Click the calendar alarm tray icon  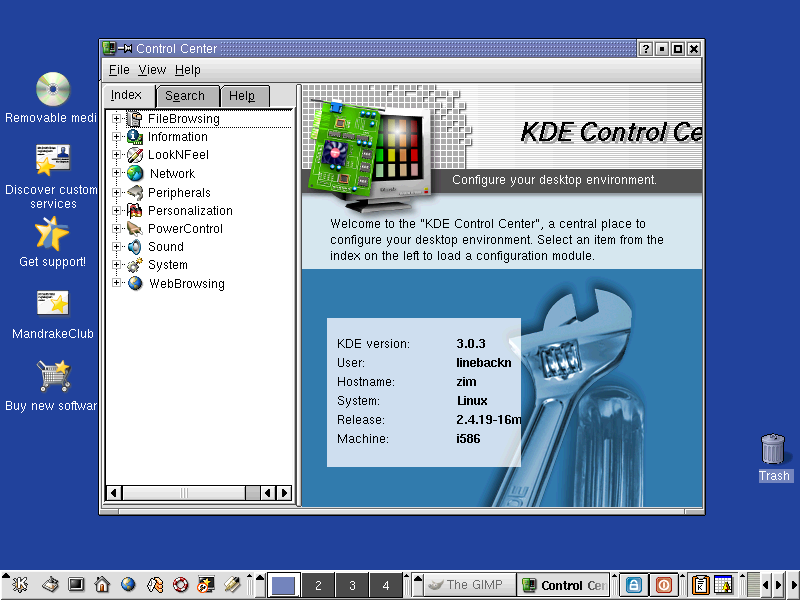pos(723,585)
